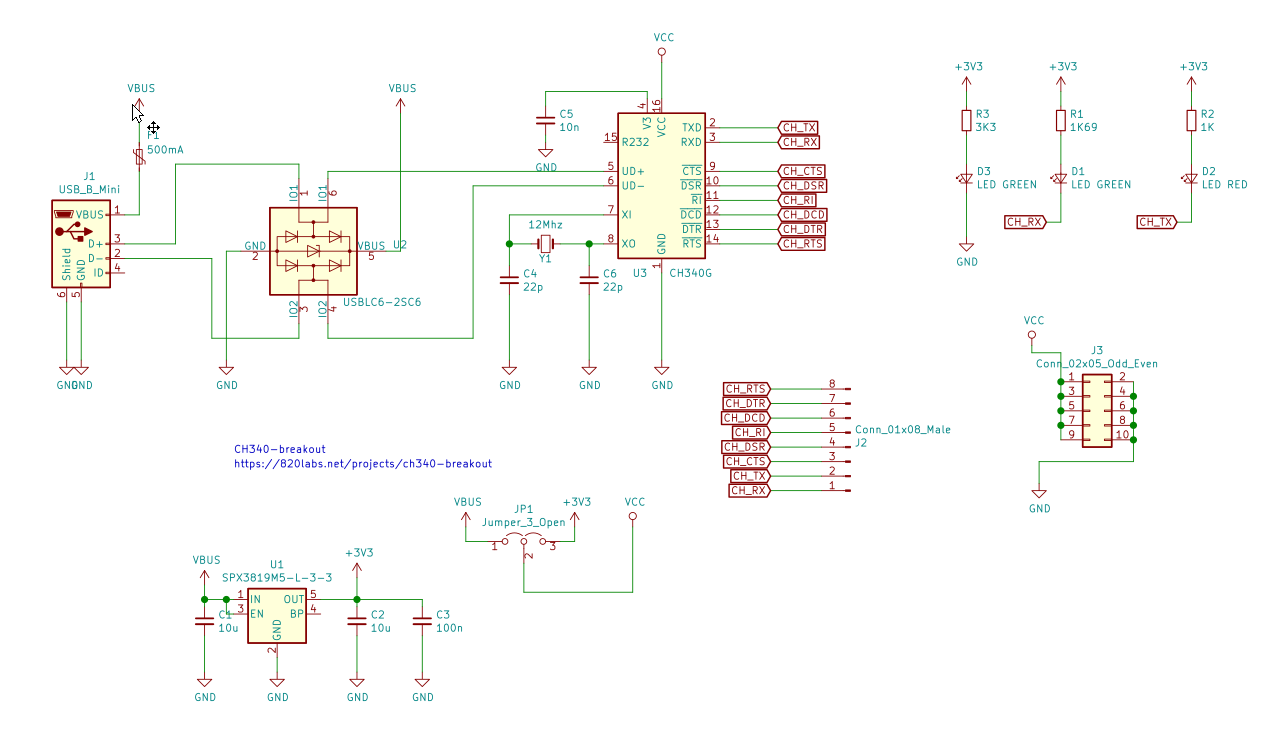Select the CH340-breakout title text

pos(280,449)
